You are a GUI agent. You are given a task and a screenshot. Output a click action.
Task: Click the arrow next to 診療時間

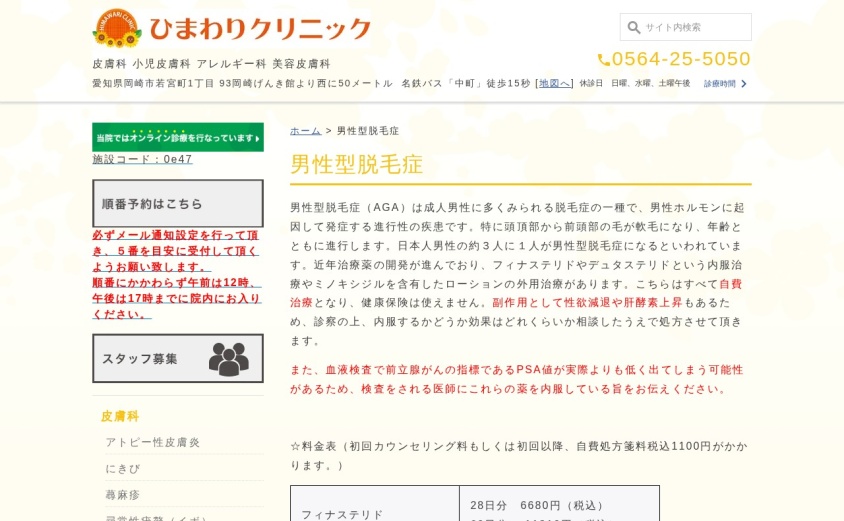pyautogui.click(x=744, y=84)
